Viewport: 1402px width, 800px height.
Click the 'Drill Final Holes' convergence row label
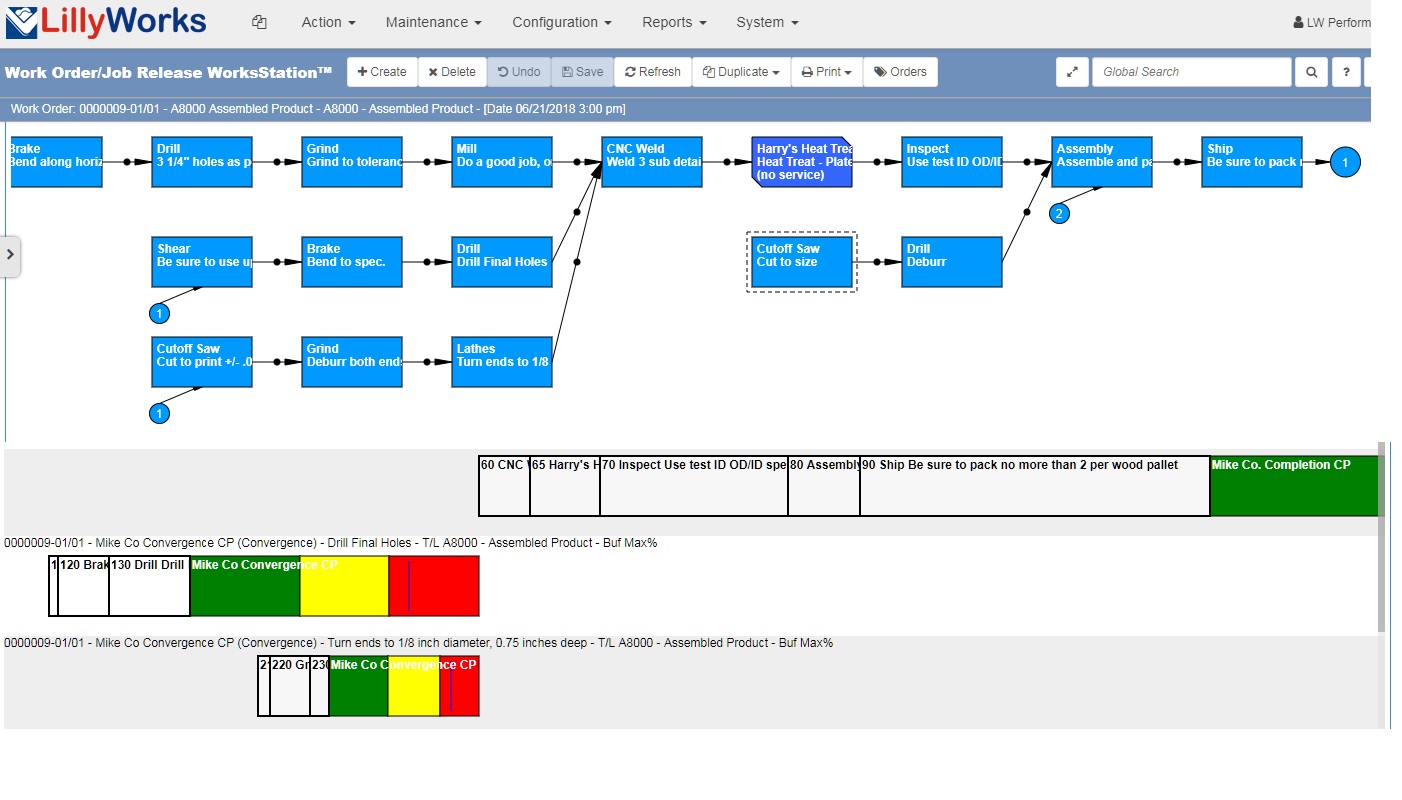pyautogui.click(x=330, y=543)
